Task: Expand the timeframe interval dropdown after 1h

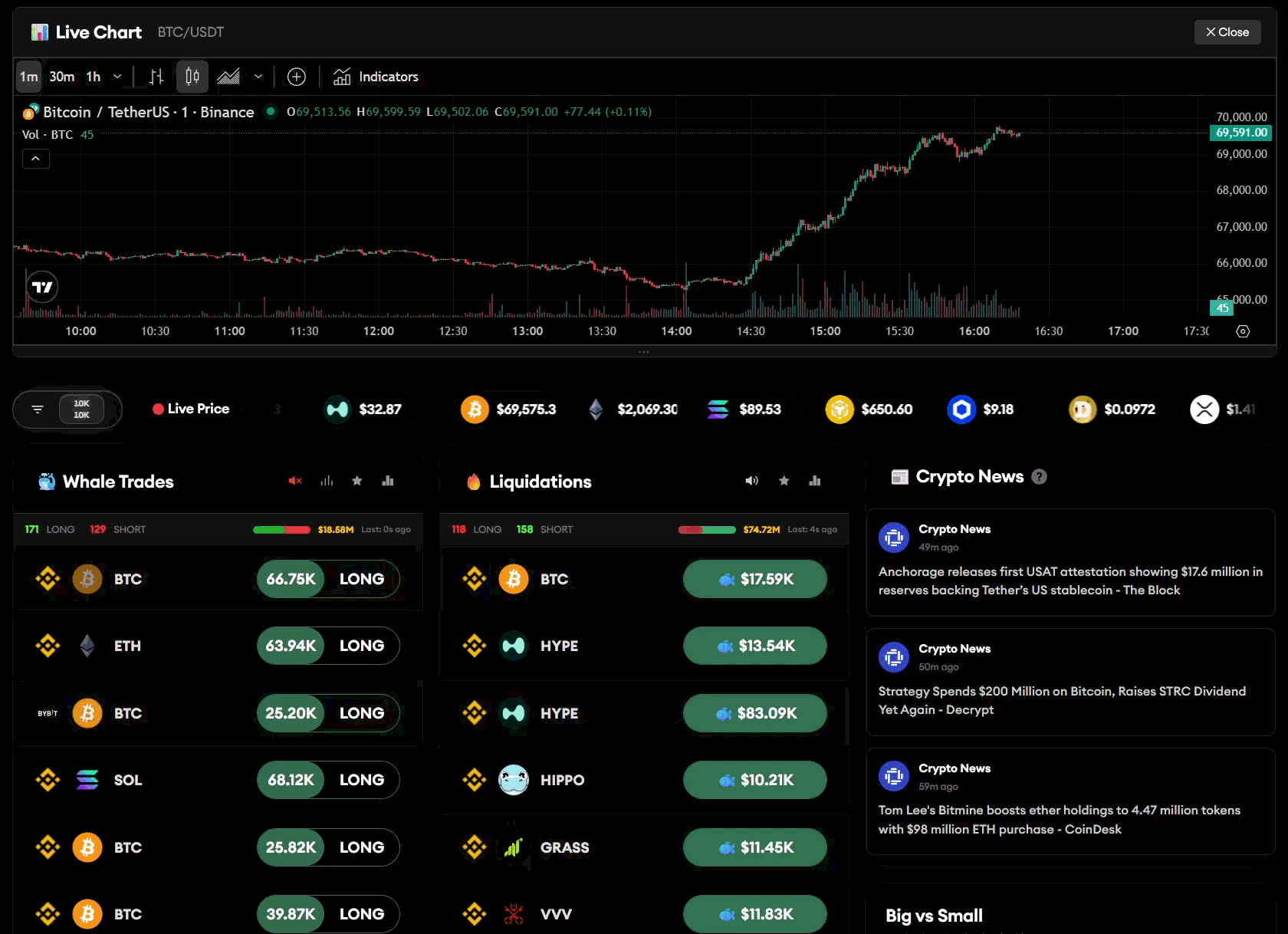Action: coord(117,77)
